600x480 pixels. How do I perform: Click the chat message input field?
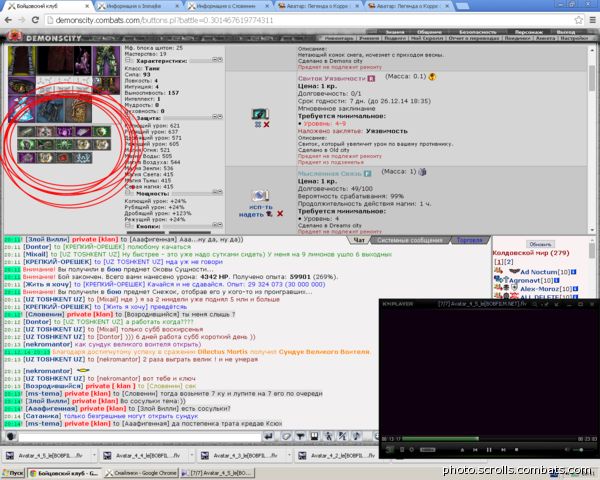point(139,437)
